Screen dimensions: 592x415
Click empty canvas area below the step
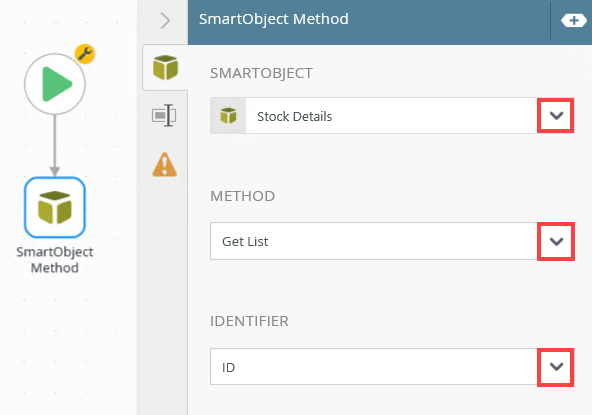[68, 340]
